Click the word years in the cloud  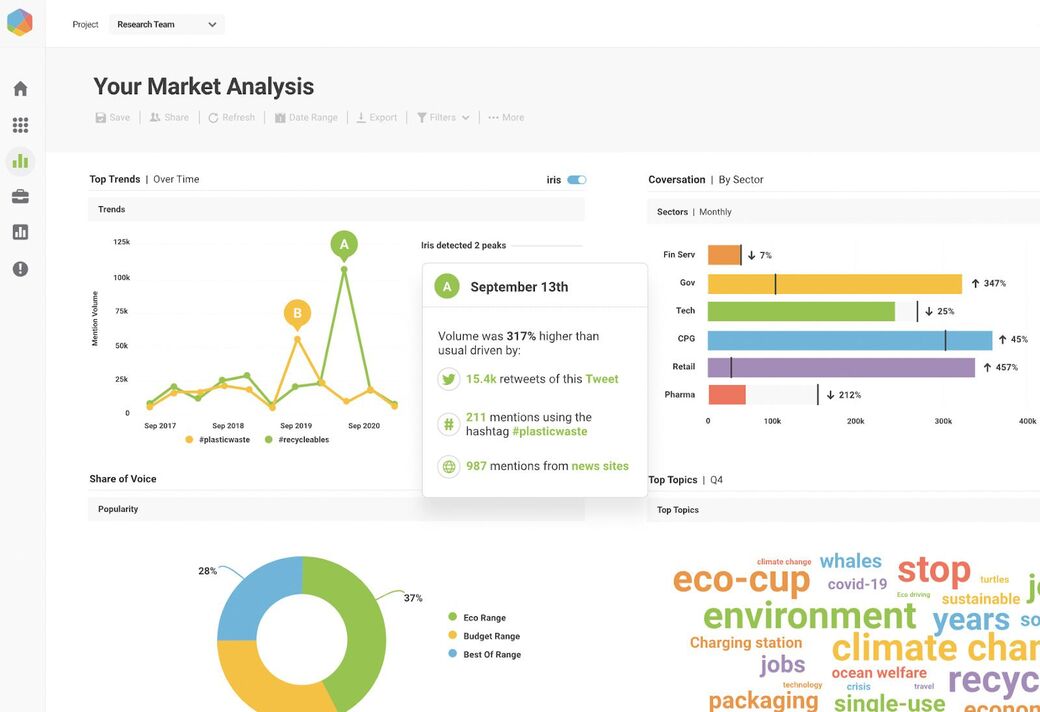[x=970, y=620]
